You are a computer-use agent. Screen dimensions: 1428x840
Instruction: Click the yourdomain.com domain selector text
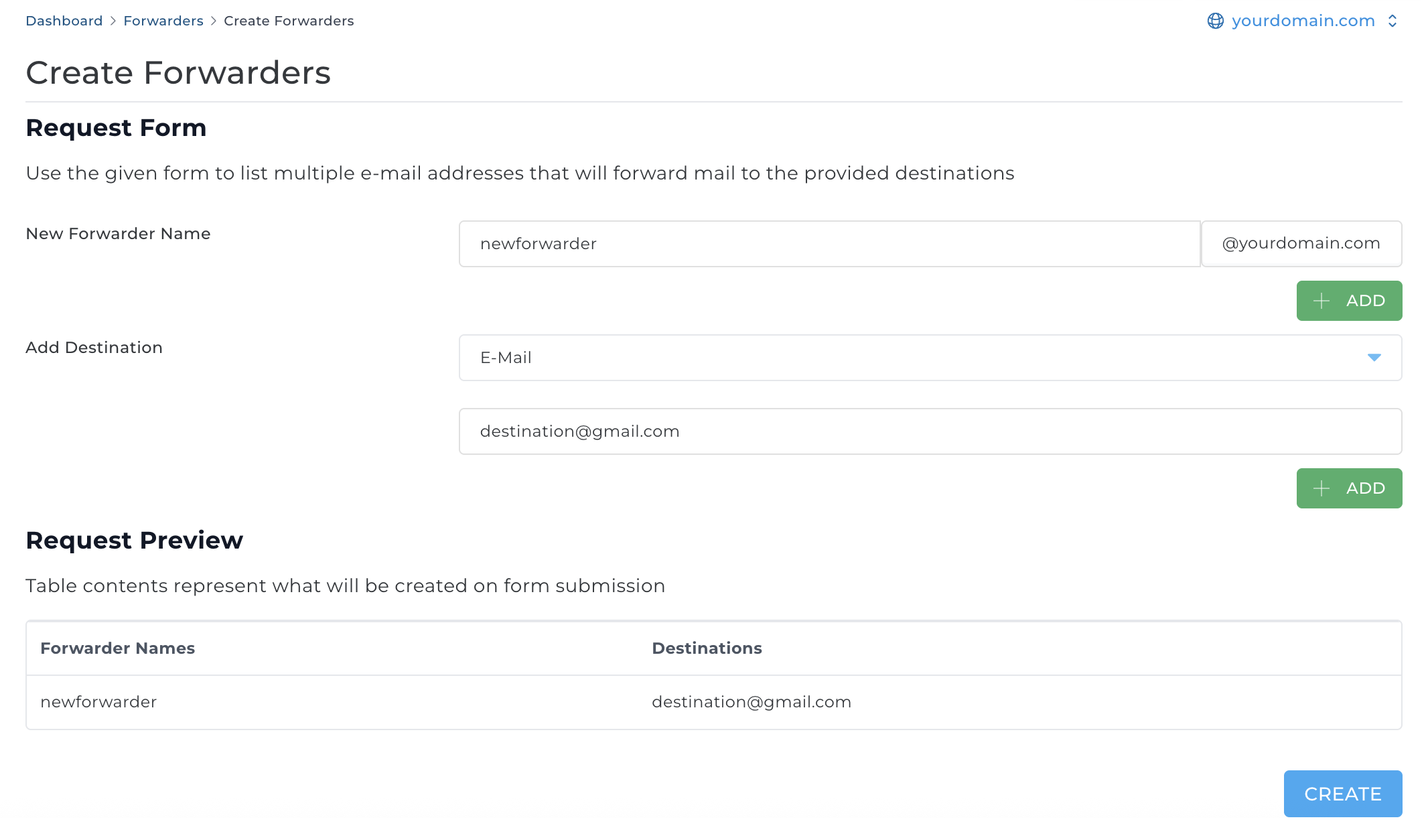pyautogui.click(x=1303, y=21)
